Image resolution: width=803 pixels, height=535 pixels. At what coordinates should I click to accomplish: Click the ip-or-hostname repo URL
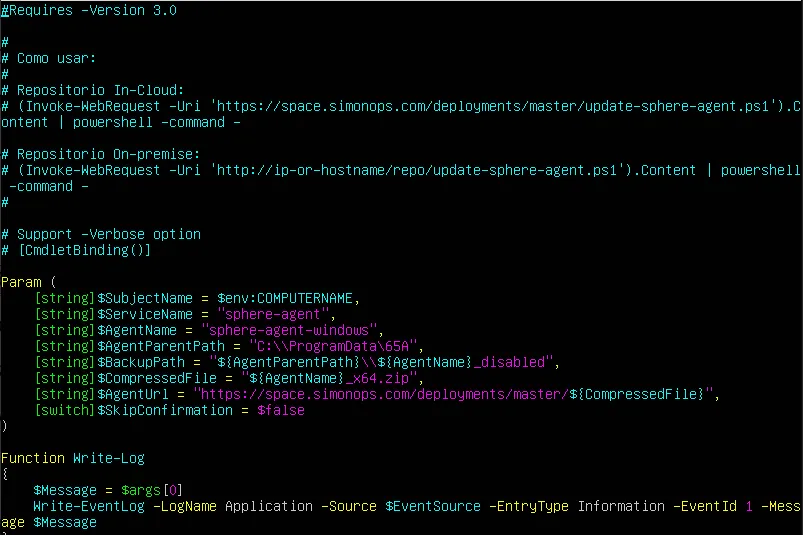(x=417, y=170)
